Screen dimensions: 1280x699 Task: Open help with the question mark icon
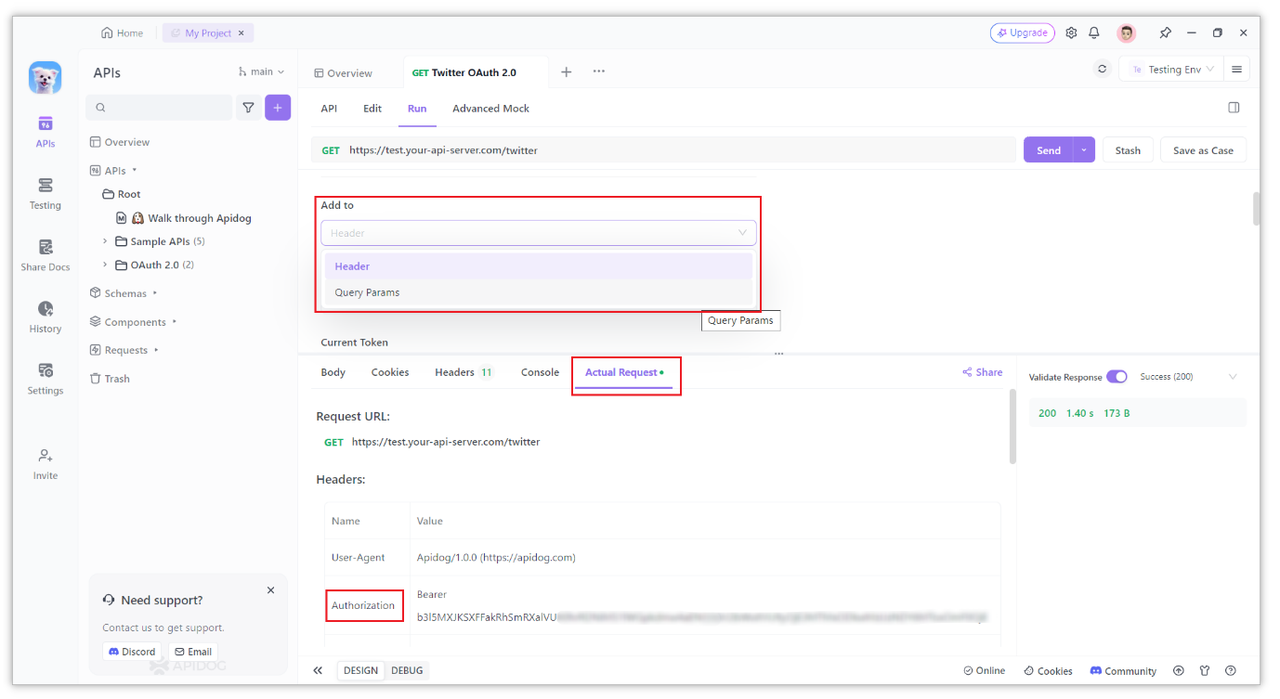pyautogui.click(x=1231, y=671)
